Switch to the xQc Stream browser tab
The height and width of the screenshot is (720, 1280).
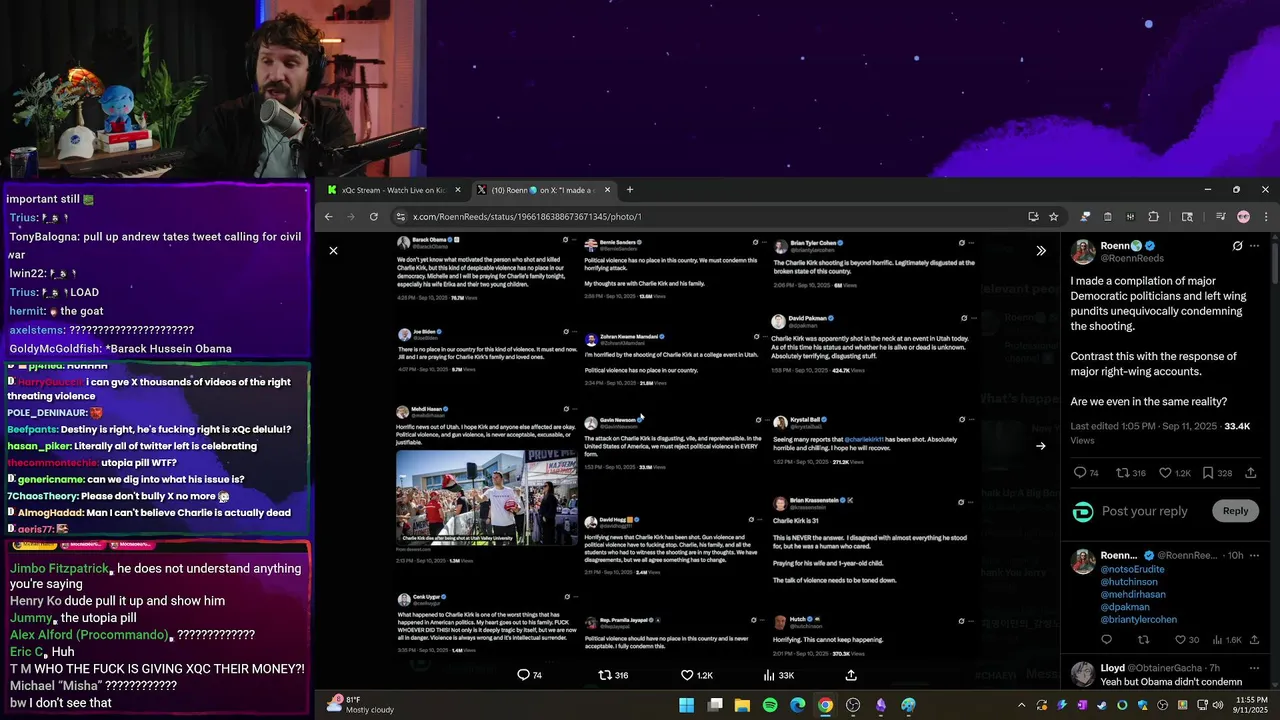coord(394,190)
